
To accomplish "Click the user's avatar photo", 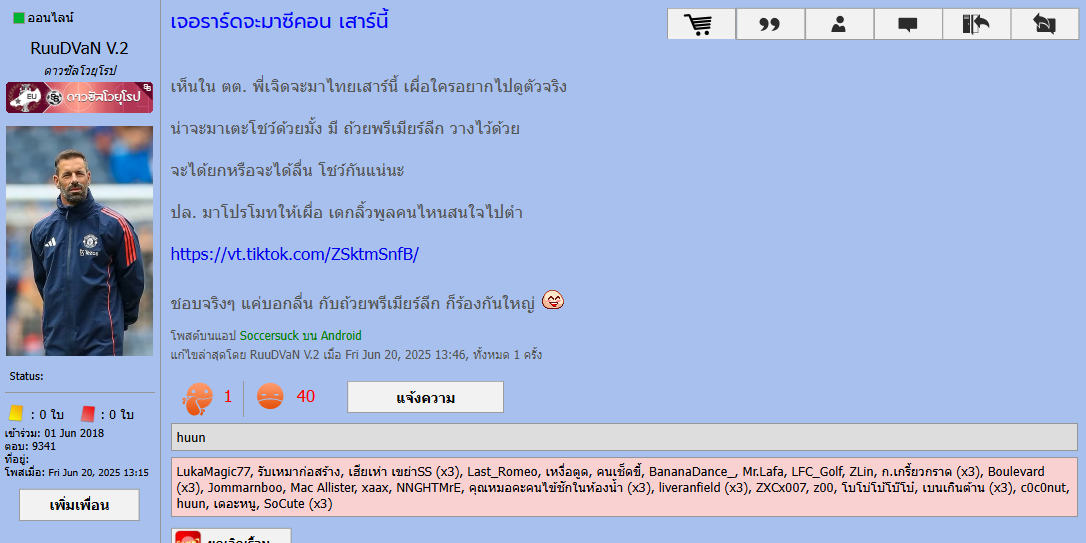I will pos(79,240).
